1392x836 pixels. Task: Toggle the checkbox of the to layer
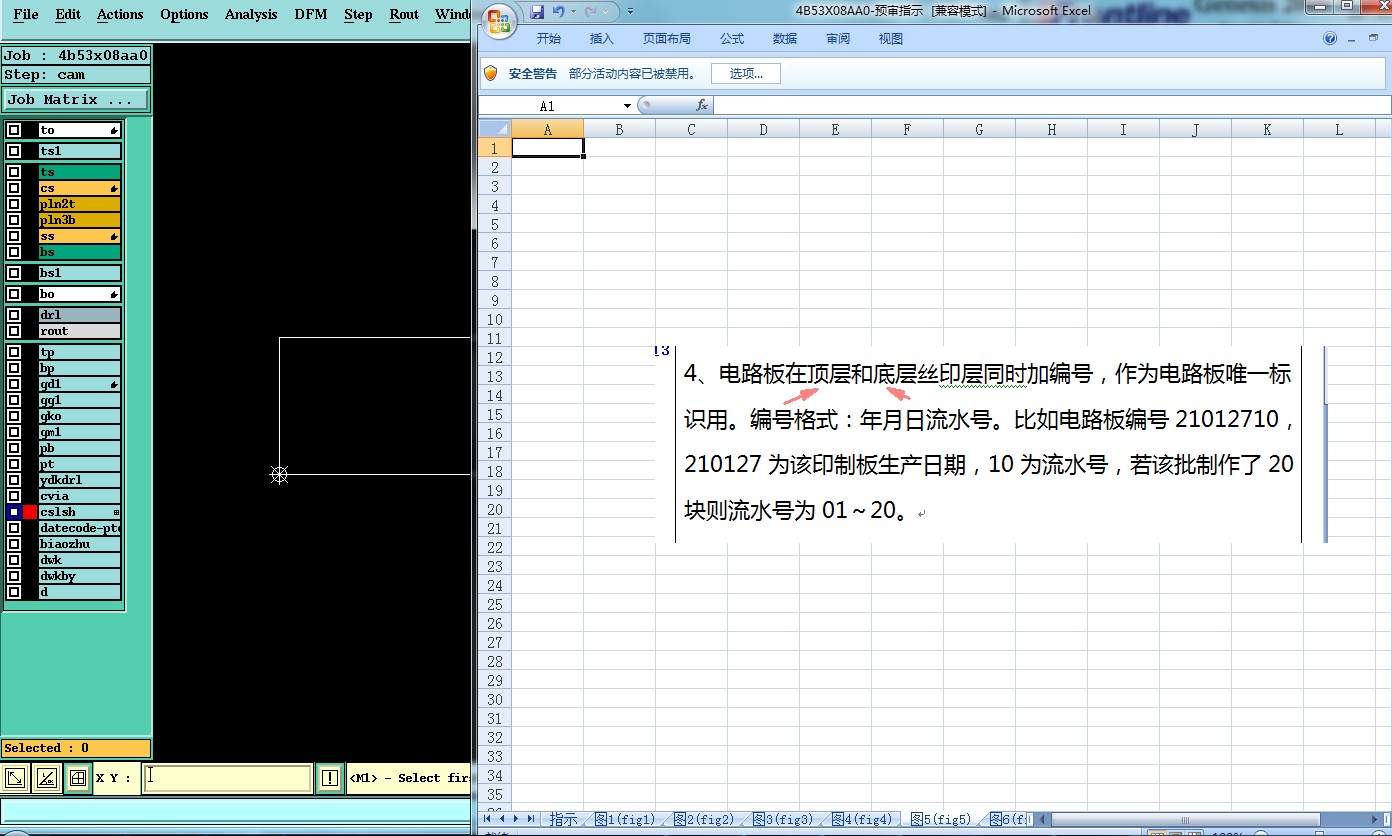(x=14, y=130)
